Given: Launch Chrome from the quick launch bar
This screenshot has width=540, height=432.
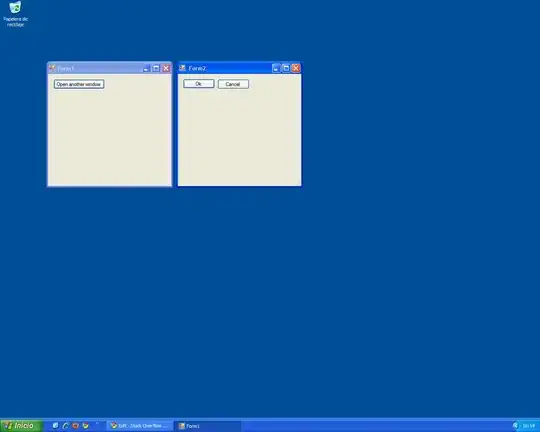Looking at the screenshot, I should pyautogui.click(x=85, y=426).
